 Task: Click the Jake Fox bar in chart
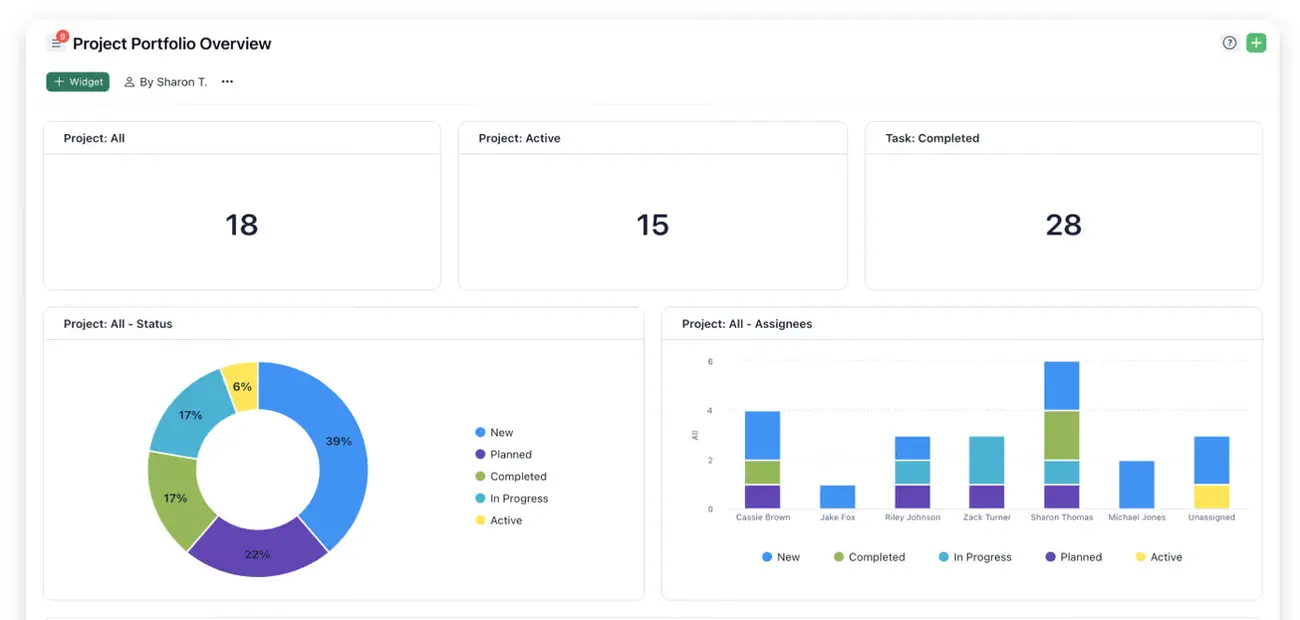point(837,497)
